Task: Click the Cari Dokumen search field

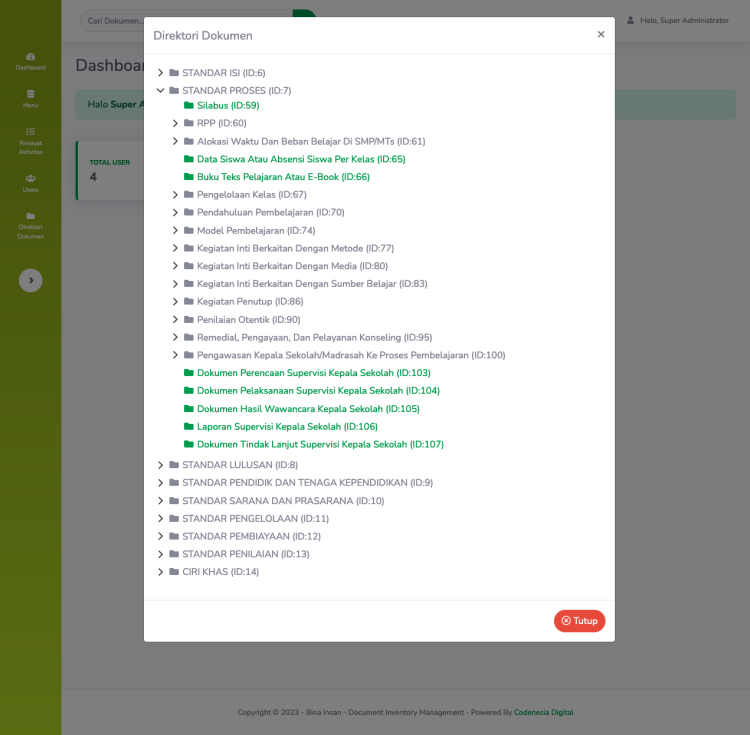Action: point(185,20)
